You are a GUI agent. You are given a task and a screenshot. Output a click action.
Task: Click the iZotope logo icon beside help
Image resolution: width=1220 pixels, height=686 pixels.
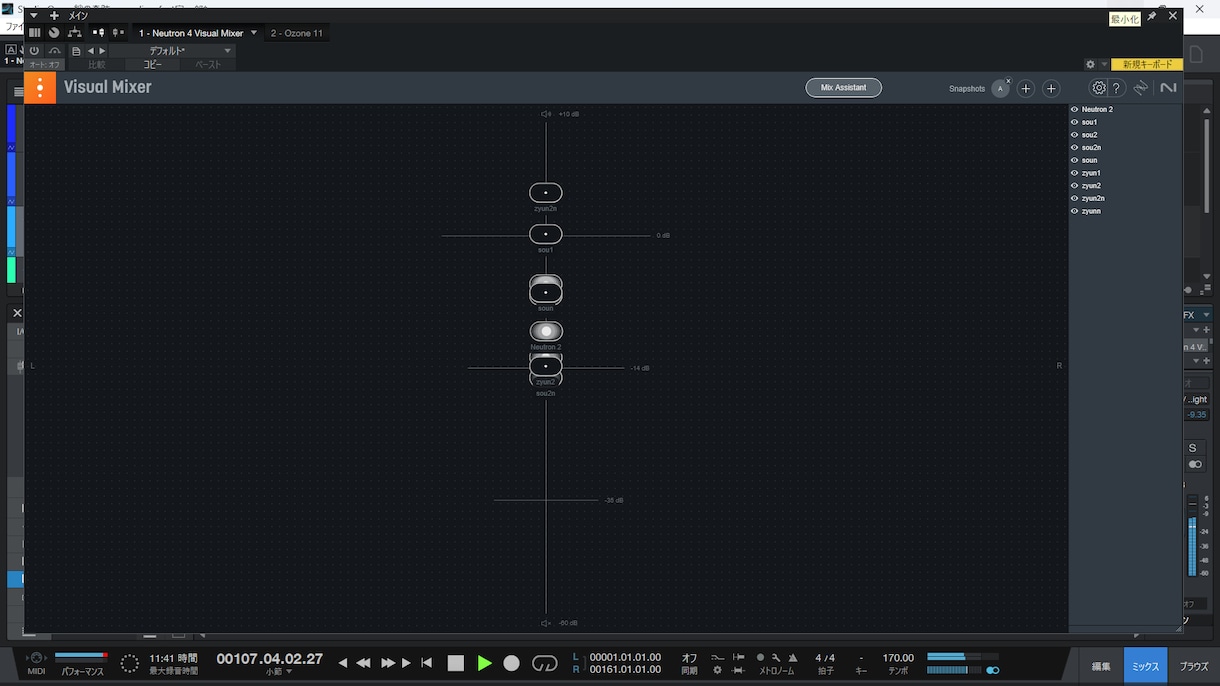pos(1141,88)
